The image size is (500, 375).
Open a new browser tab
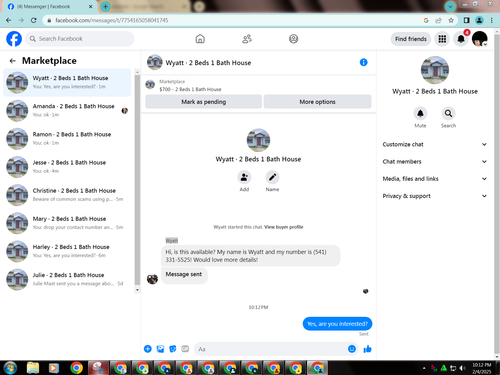click(x=105, y=6)
